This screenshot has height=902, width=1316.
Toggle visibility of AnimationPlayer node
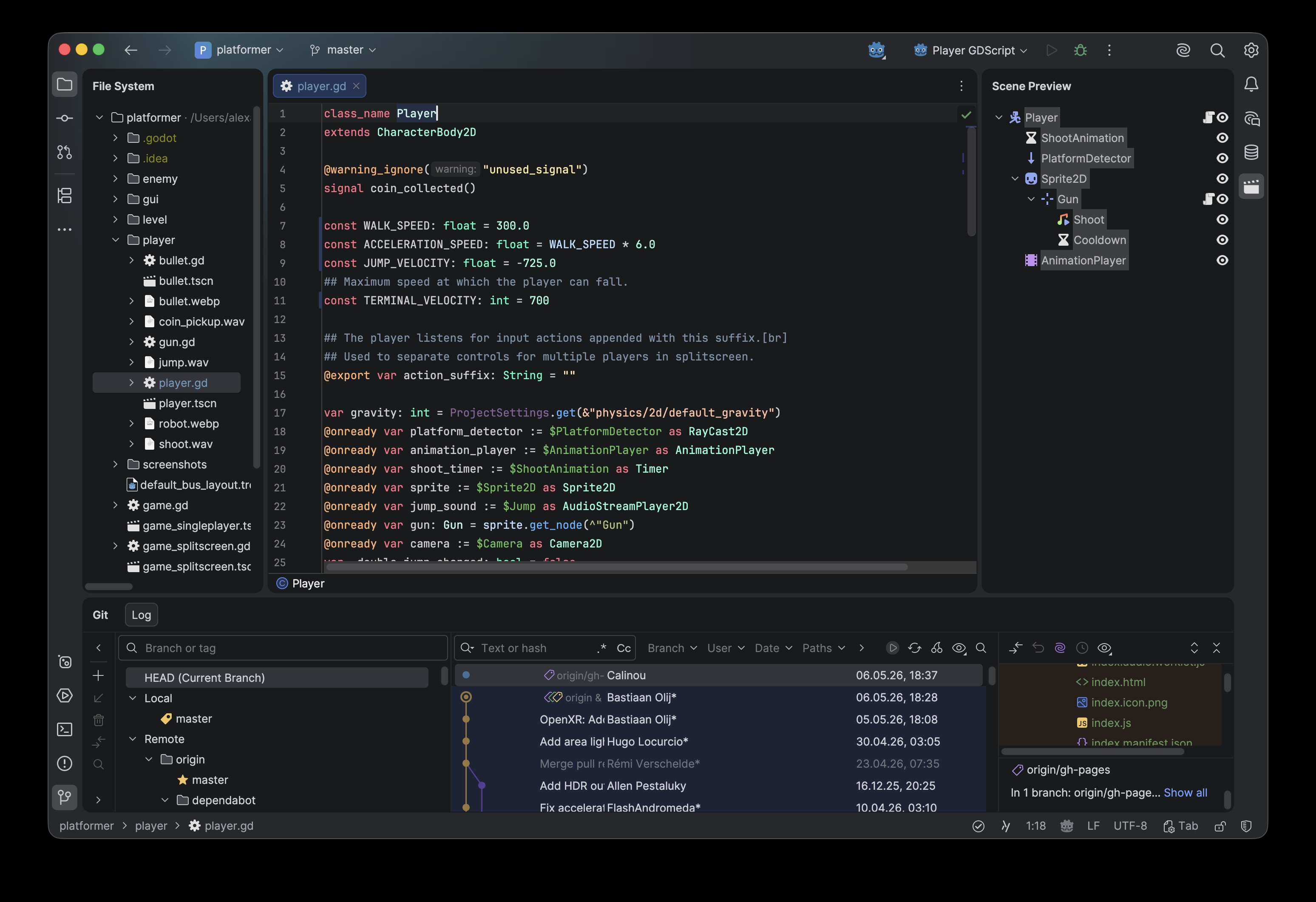coord(1222,260)
